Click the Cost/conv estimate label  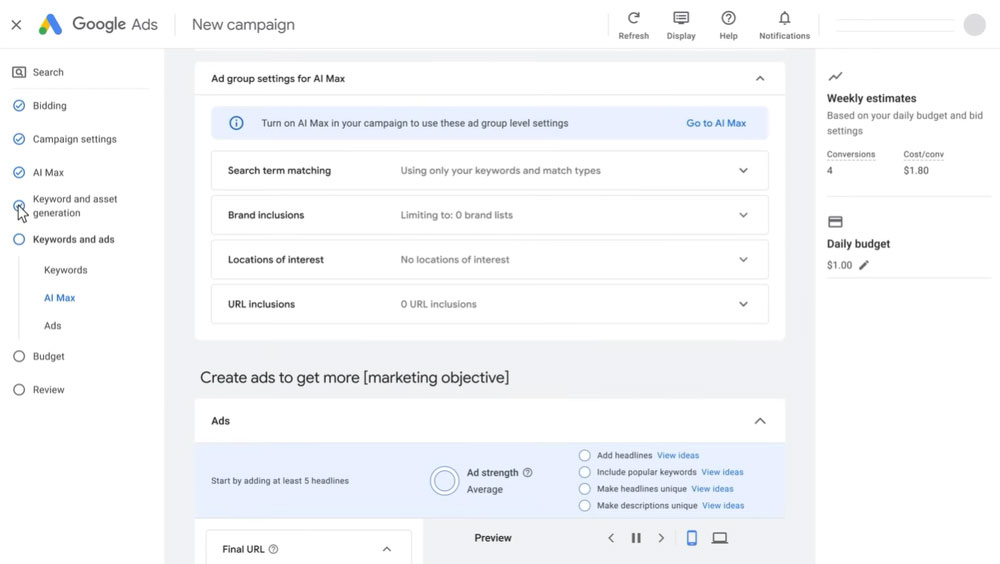click(x=923, y=154)
